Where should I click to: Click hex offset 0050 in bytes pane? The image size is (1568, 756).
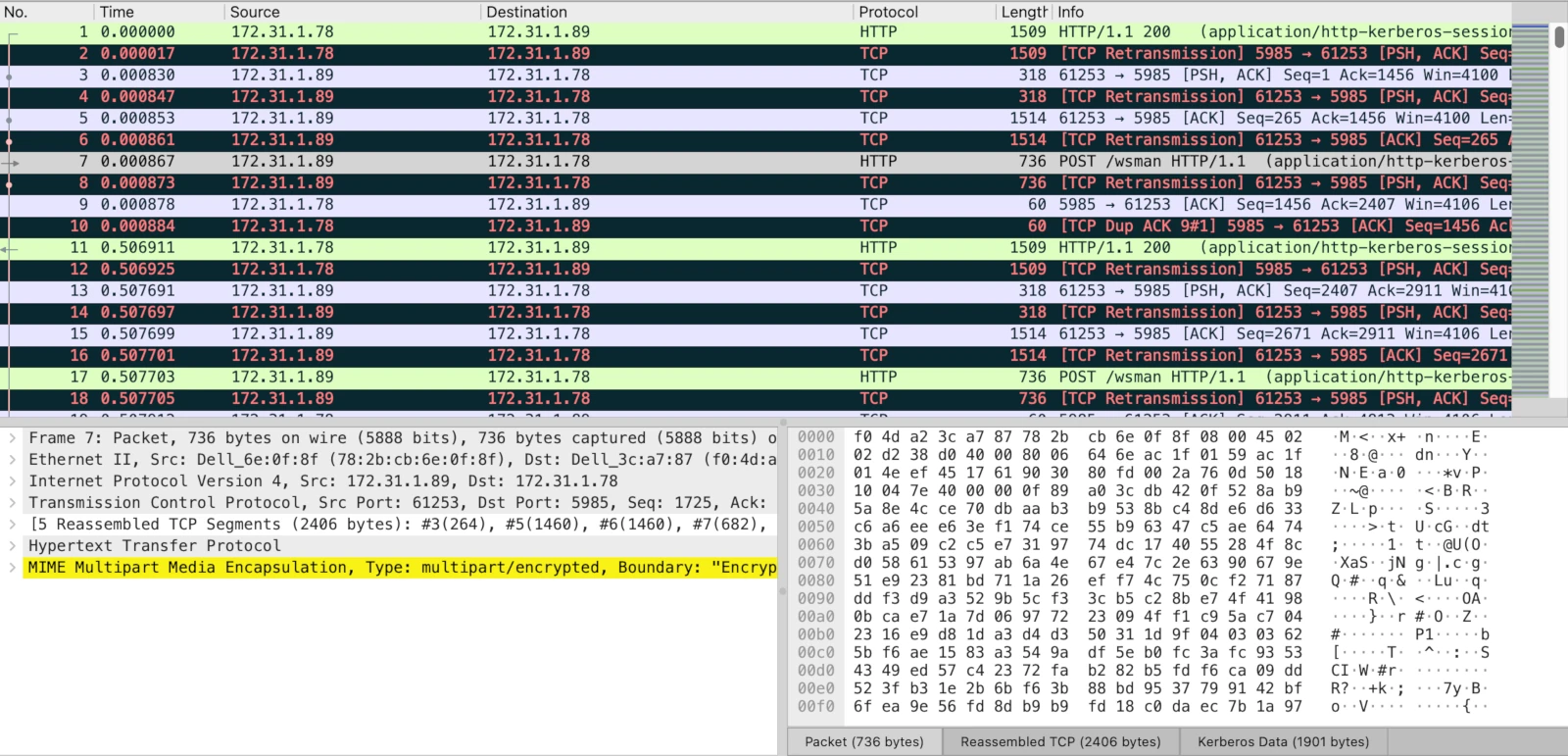click(815, 527)
